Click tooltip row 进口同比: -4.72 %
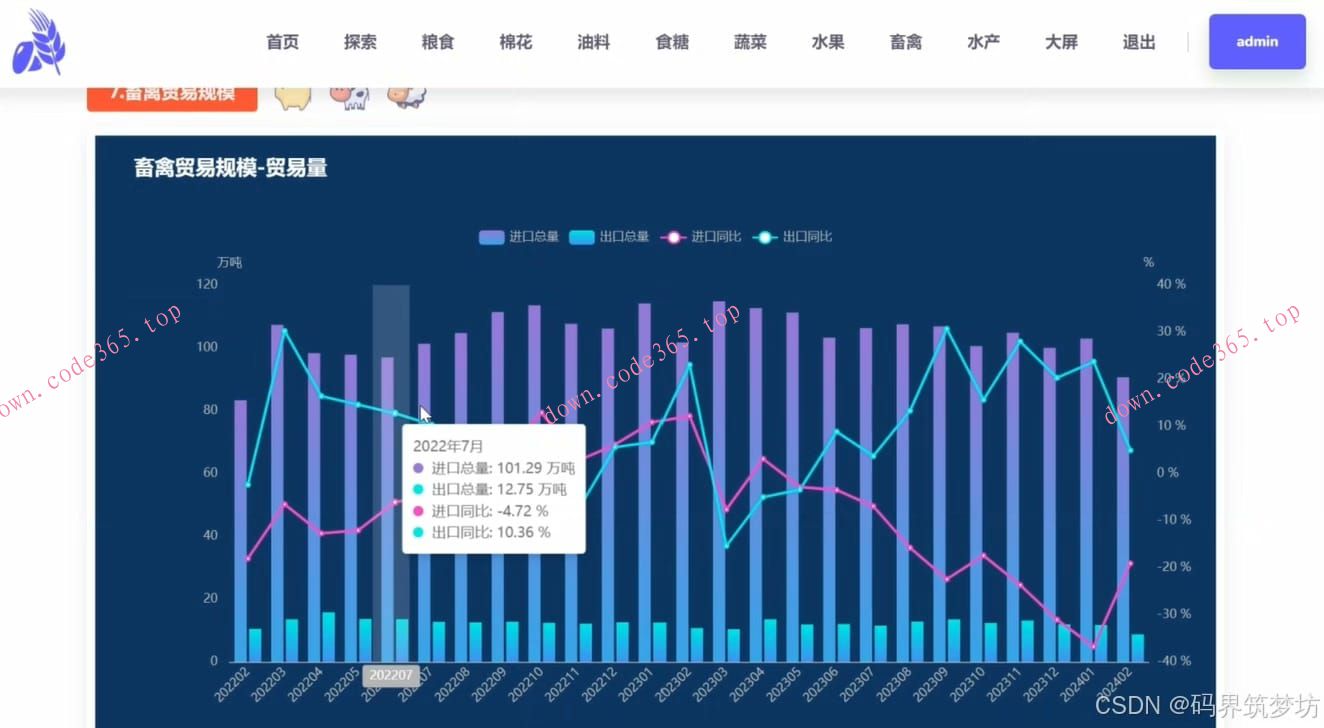Viewport: 1324px width, 728px height. point(480,511)
